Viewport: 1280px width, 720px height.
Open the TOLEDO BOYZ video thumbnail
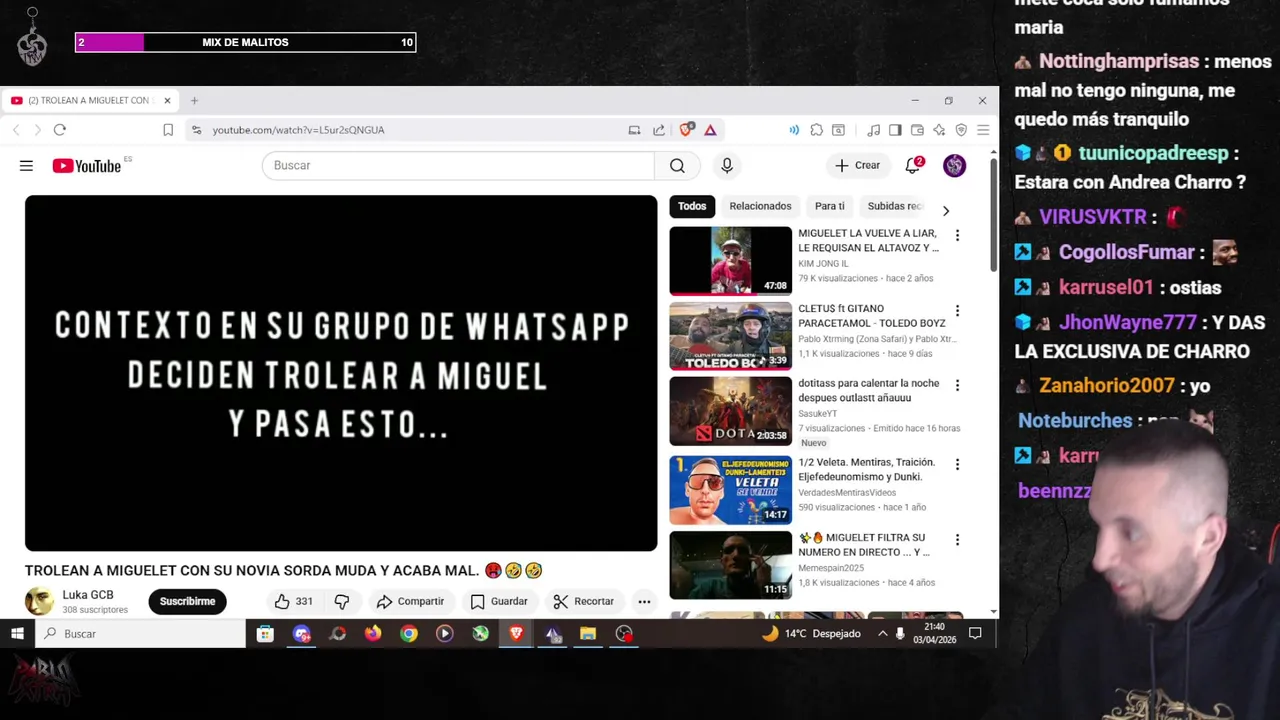tap(730, 335)
